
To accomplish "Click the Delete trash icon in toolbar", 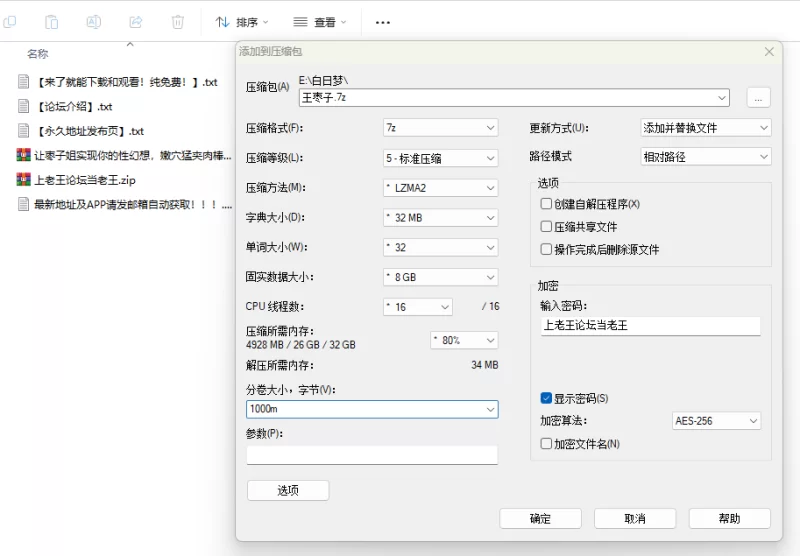I will click(177, 21).
